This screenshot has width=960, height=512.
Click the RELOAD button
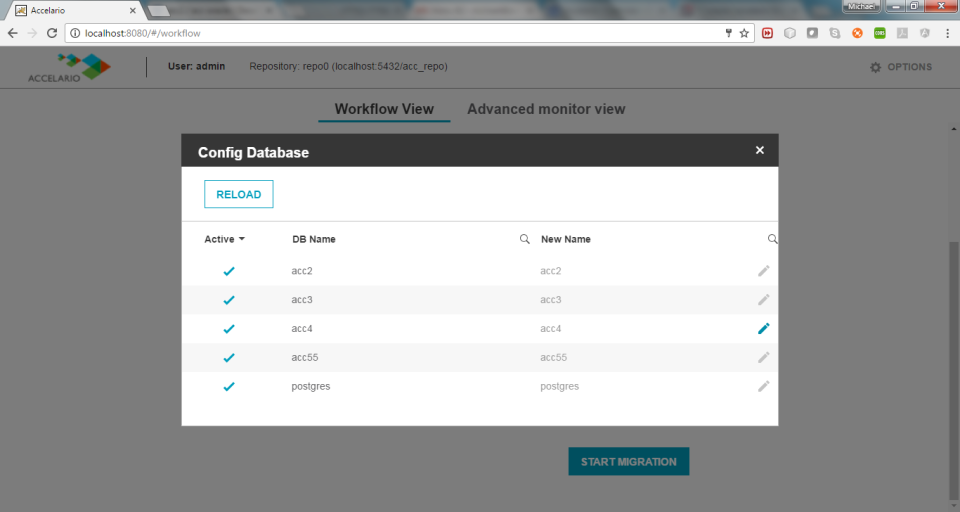pos(239,194)
